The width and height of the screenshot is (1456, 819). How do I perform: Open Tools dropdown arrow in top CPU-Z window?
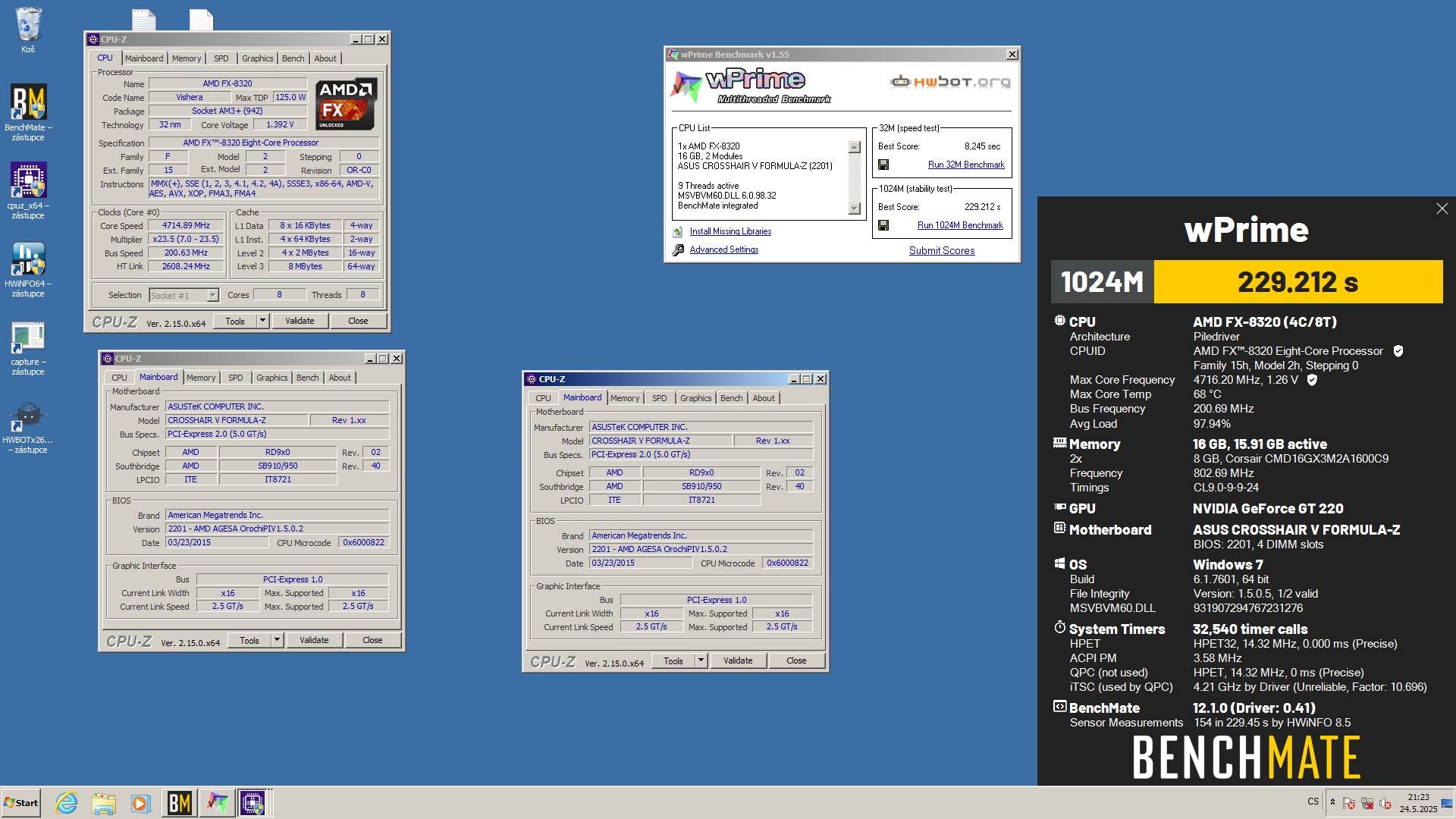pos(262,321)
